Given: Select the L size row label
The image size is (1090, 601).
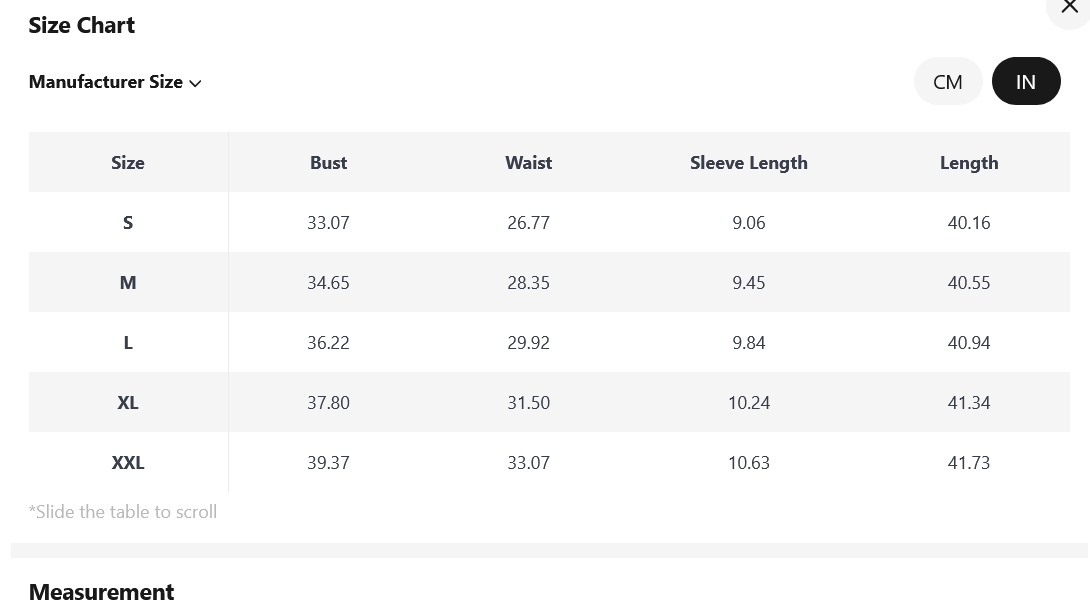Looking at the screenshot, I should 128,343.
